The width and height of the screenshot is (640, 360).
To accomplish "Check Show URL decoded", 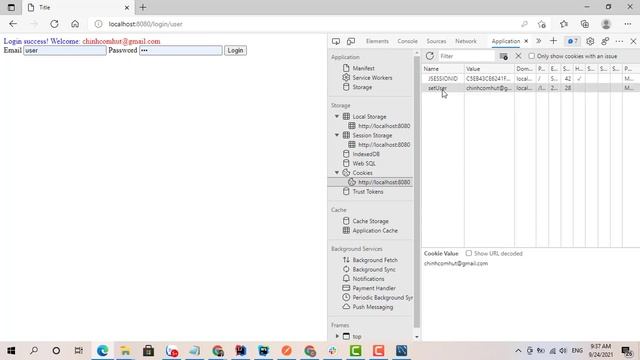I will [x=469, y=253].
